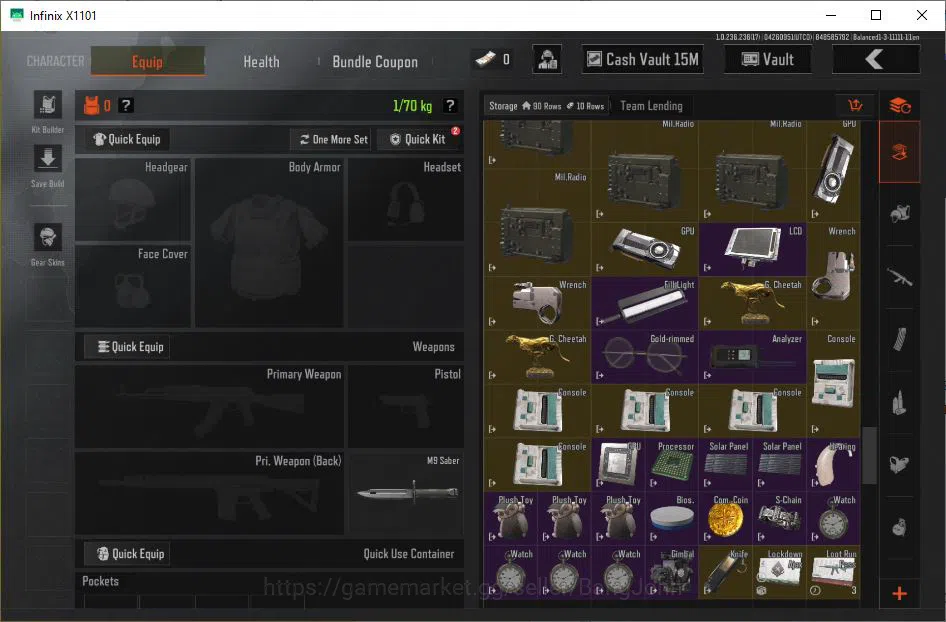Select the magazine filter icon
Image resolution: width=946 pixels, height=622 pixels.
tap(900, 340)
